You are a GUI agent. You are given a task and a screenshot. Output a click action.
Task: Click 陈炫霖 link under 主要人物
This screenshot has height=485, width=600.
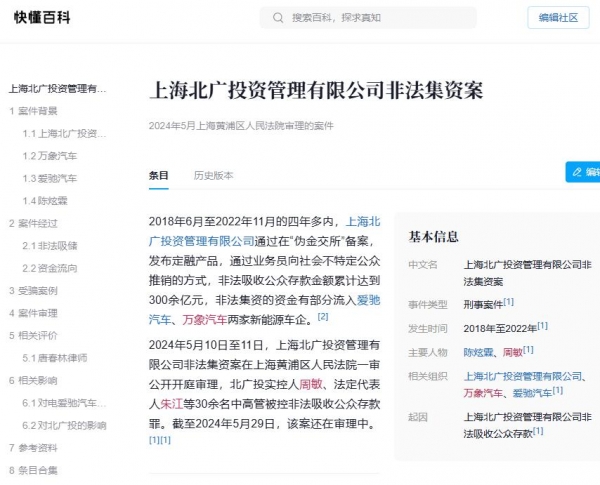479,352
